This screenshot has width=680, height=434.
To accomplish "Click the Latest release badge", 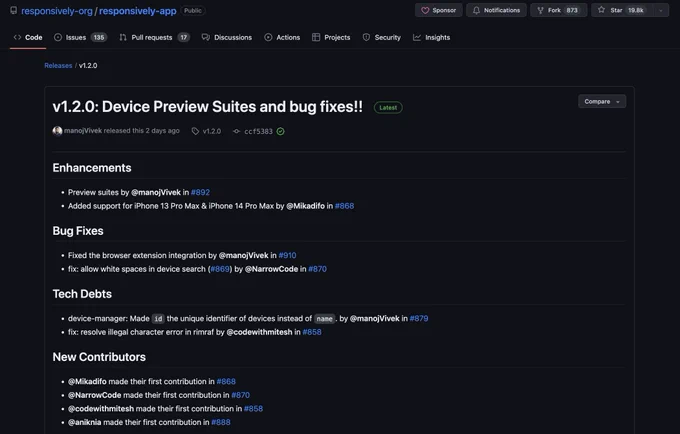I will pyautogui.click(x=388, y=108).
